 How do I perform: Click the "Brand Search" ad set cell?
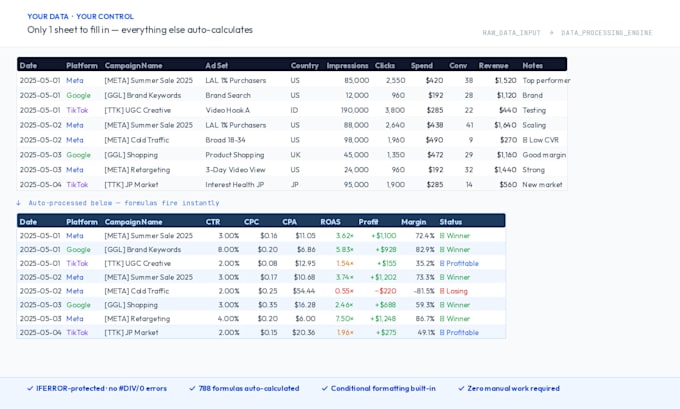(228, 95)
